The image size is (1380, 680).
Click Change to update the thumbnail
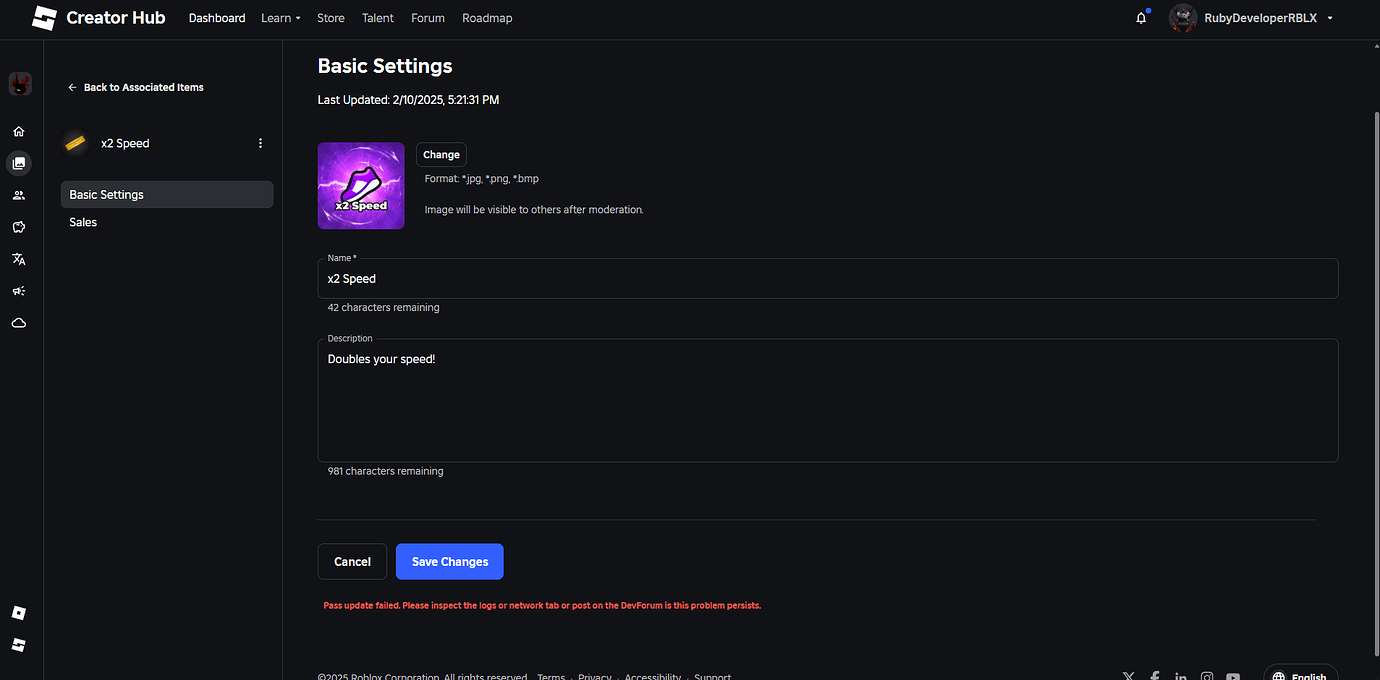440,154
